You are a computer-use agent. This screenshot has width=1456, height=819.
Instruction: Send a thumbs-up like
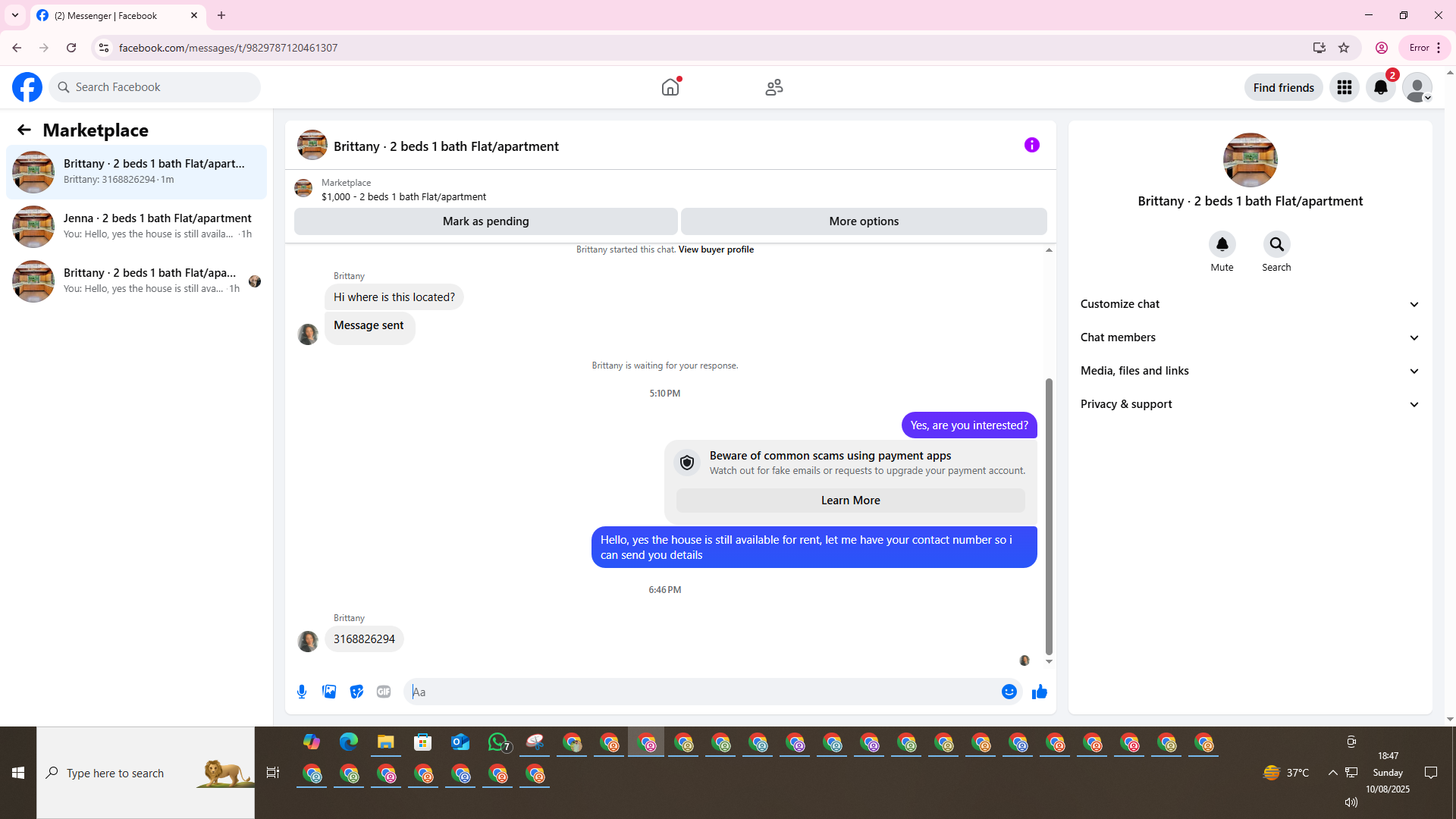pos(1040,692)
